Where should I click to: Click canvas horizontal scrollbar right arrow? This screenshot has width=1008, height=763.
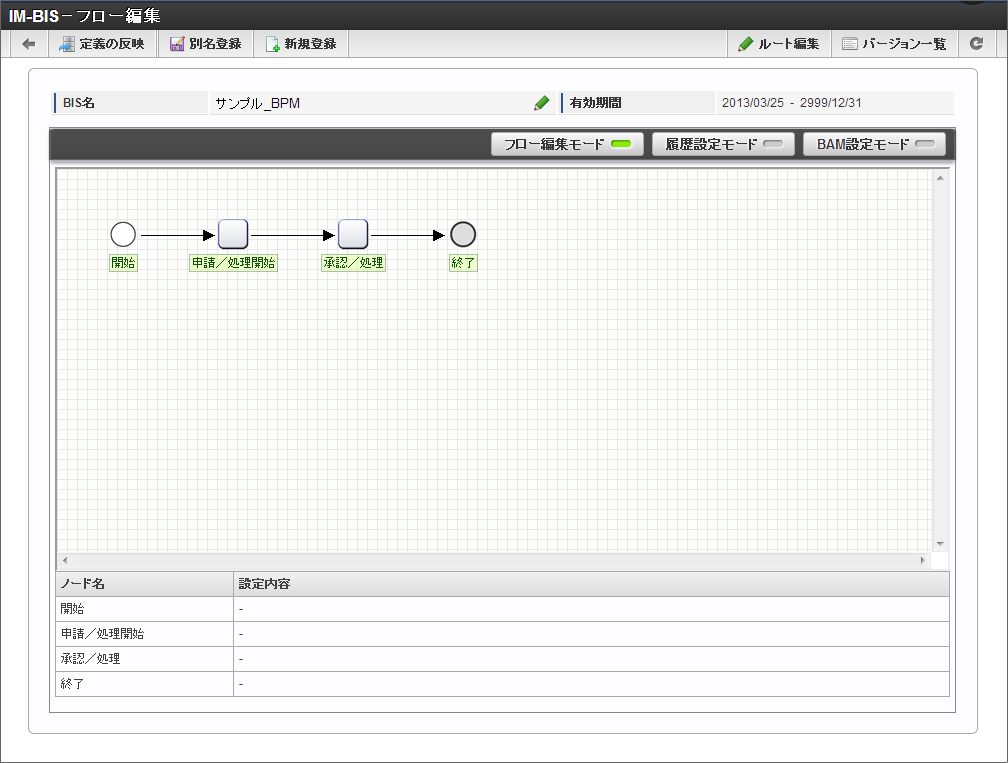click(x=922, y=561)
